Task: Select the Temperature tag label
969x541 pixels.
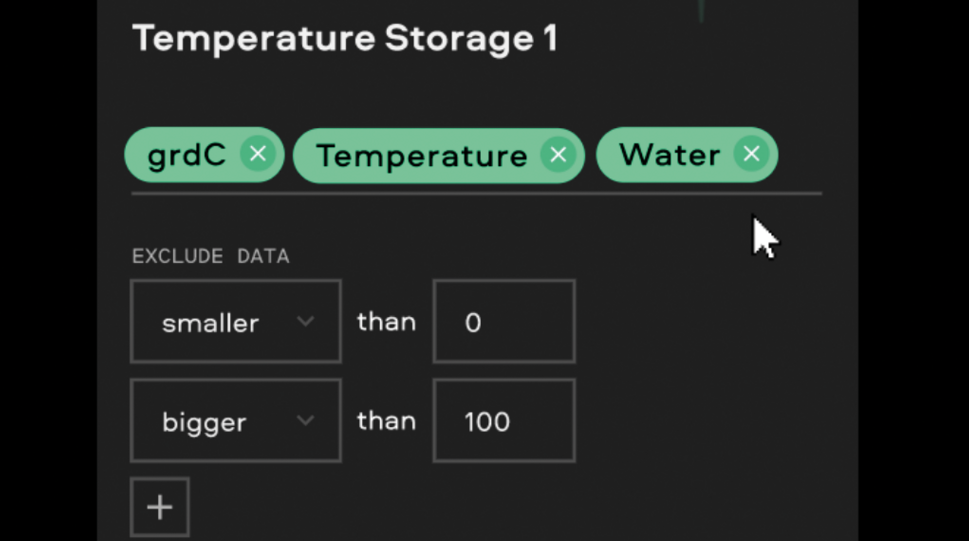Action: [421, 155]
